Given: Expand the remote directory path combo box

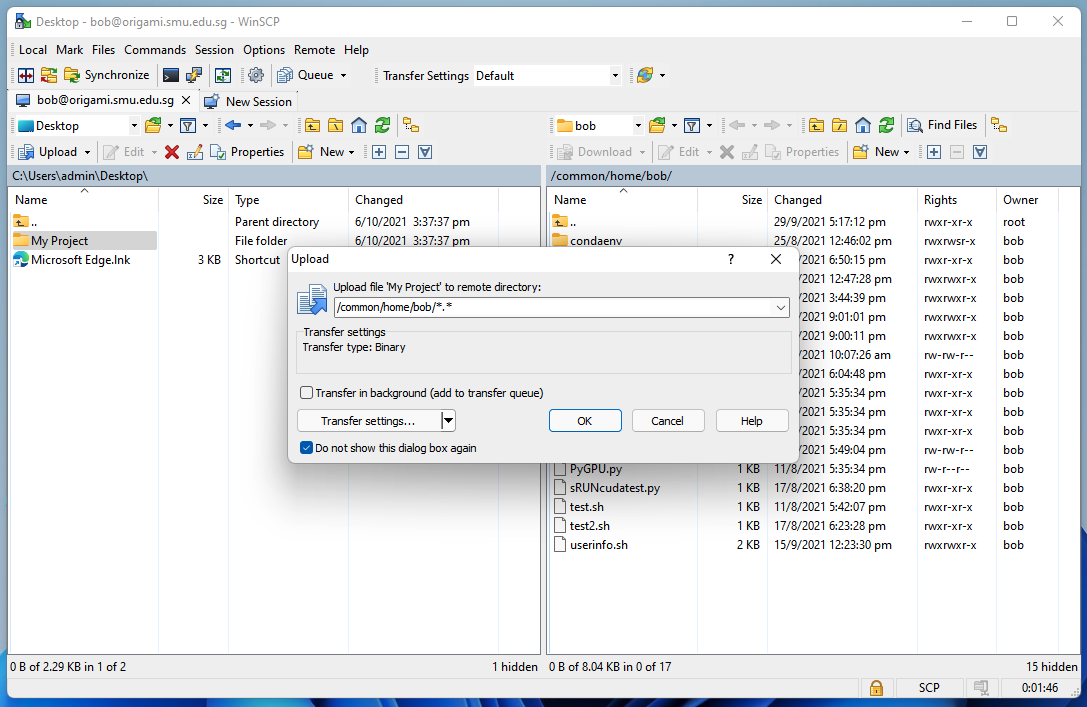Looking at the screenshot, I should (x=783, y=307).
